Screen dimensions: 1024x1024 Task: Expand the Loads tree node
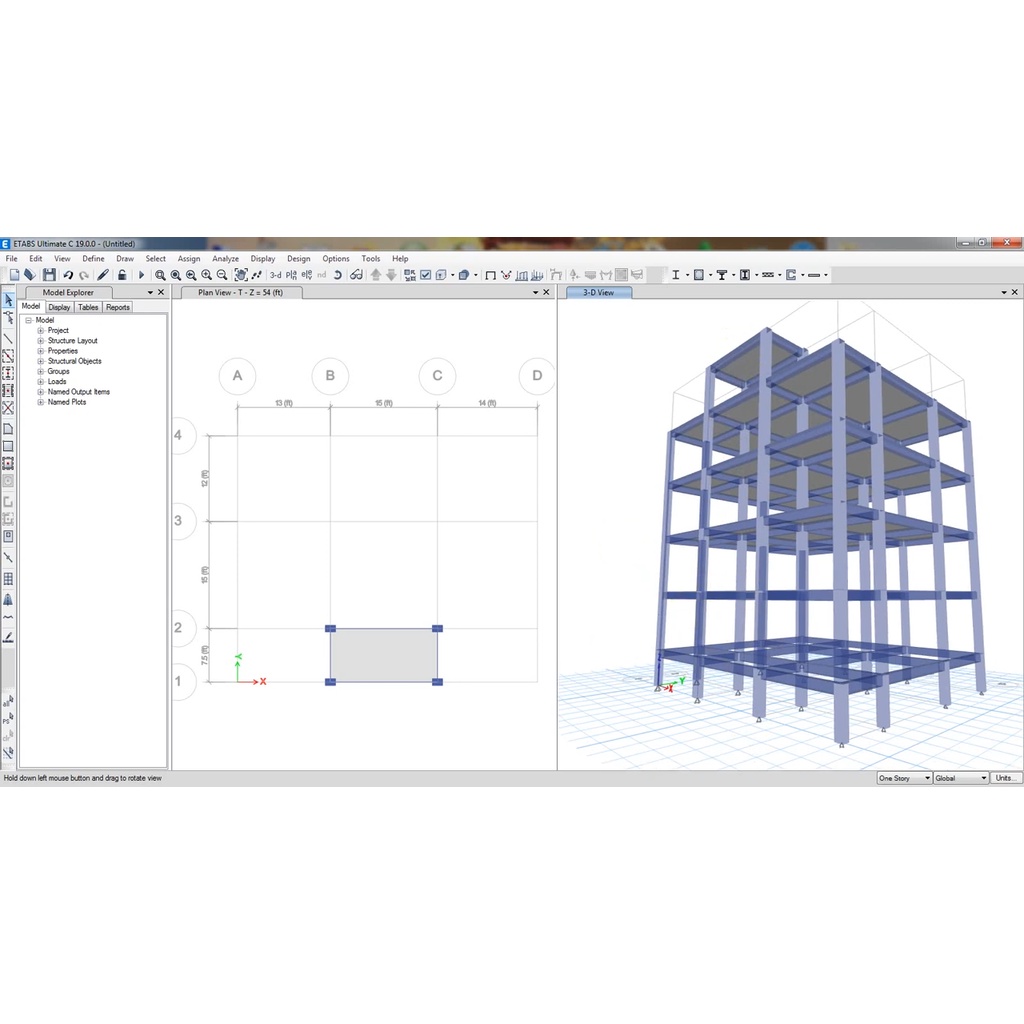click(41, 382)
